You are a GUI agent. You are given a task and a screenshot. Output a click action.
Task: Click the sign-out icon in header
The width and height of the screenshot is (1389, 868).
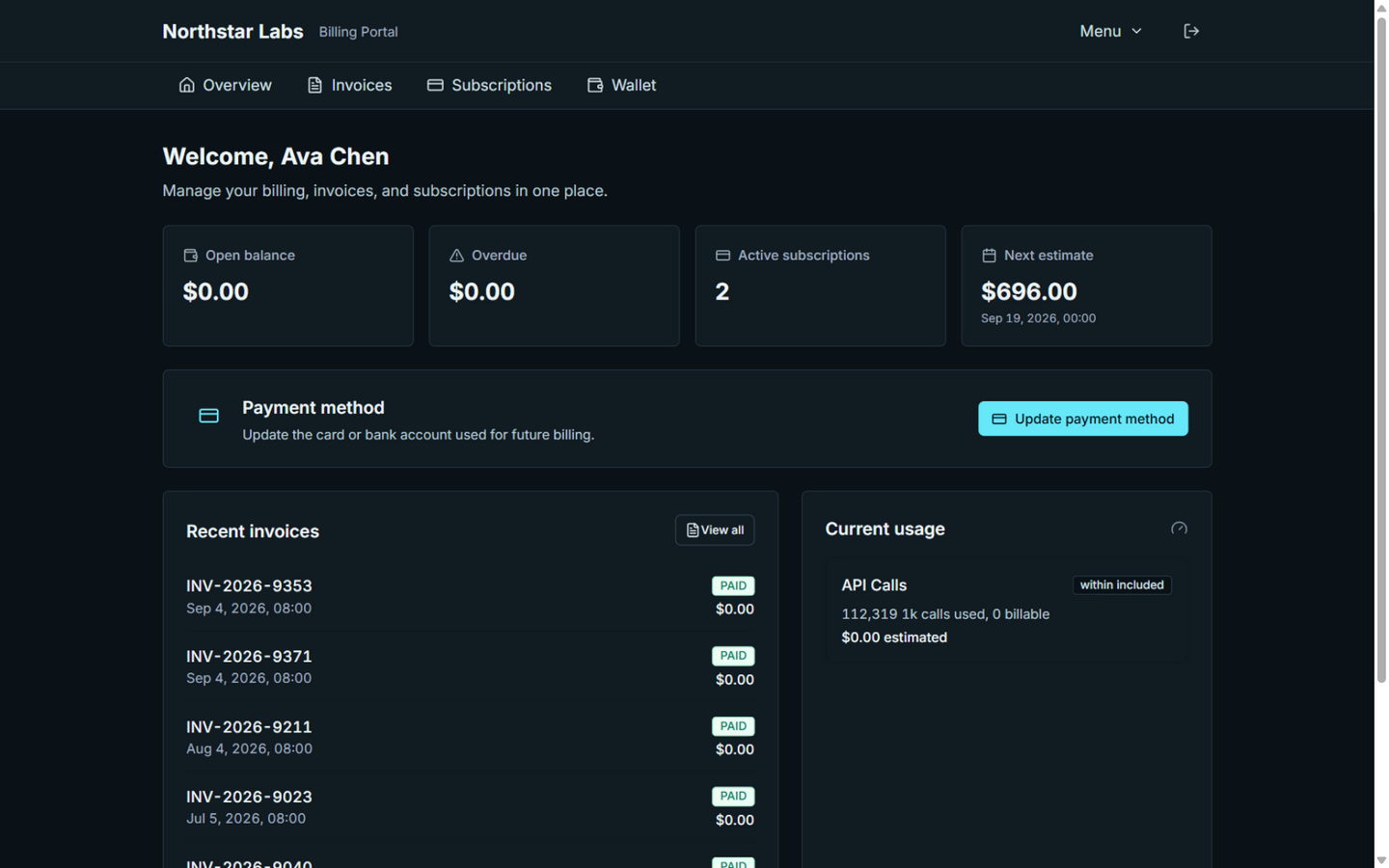1191,31
